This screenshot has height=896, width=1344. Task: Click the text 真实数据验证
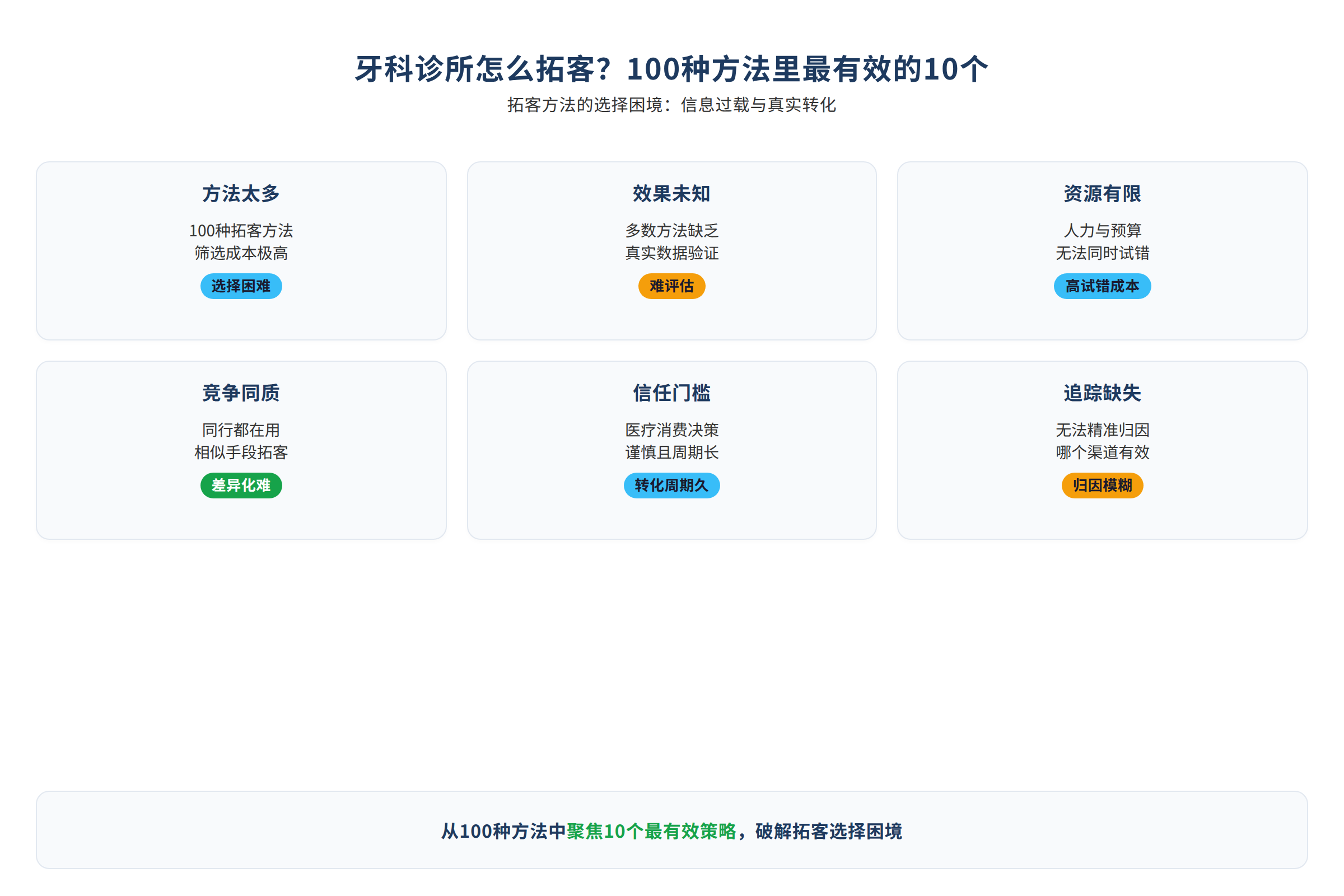pos(671,253)
